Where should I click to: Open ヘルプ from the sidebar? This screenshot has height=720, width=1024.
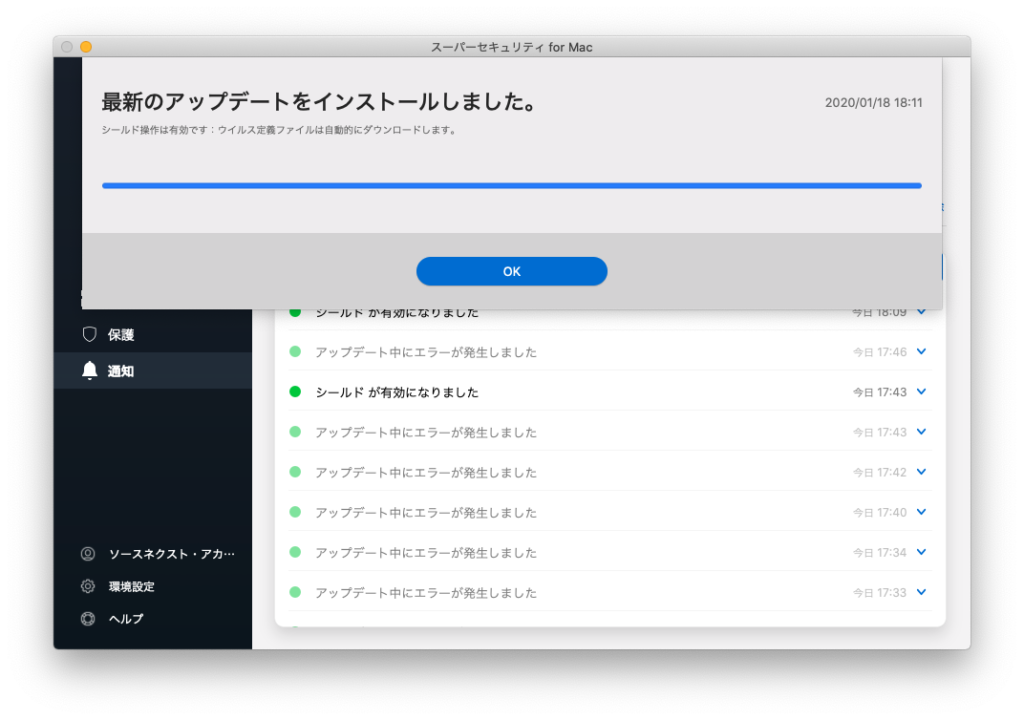[x=126, y=618]
